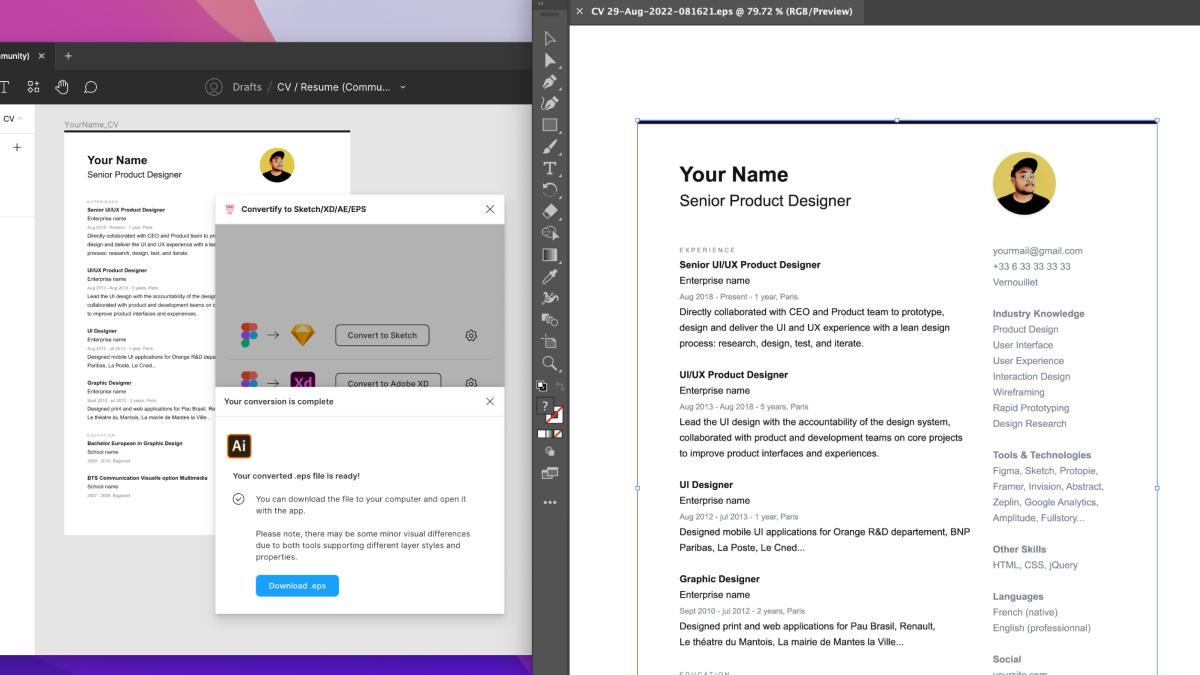Screen dimensions: 1200x675
Task: Open the Drawing Modes icon
Action: tap(550, 452)
